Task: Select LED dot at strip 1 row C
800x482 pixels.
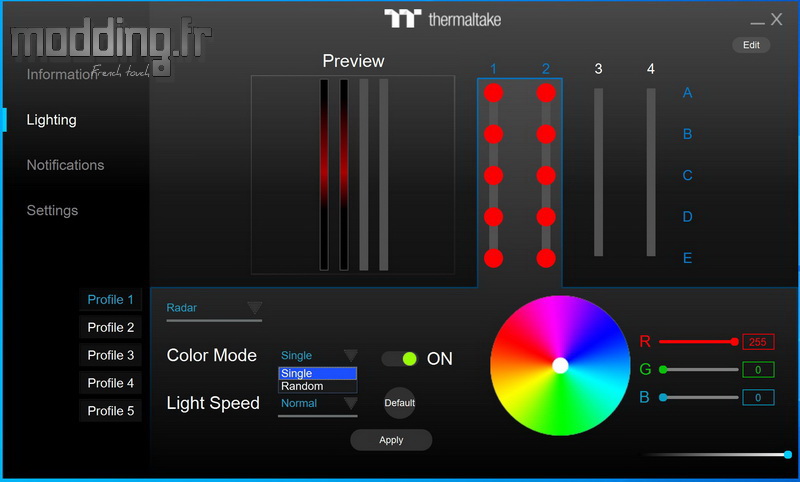Action: (493, 175)
